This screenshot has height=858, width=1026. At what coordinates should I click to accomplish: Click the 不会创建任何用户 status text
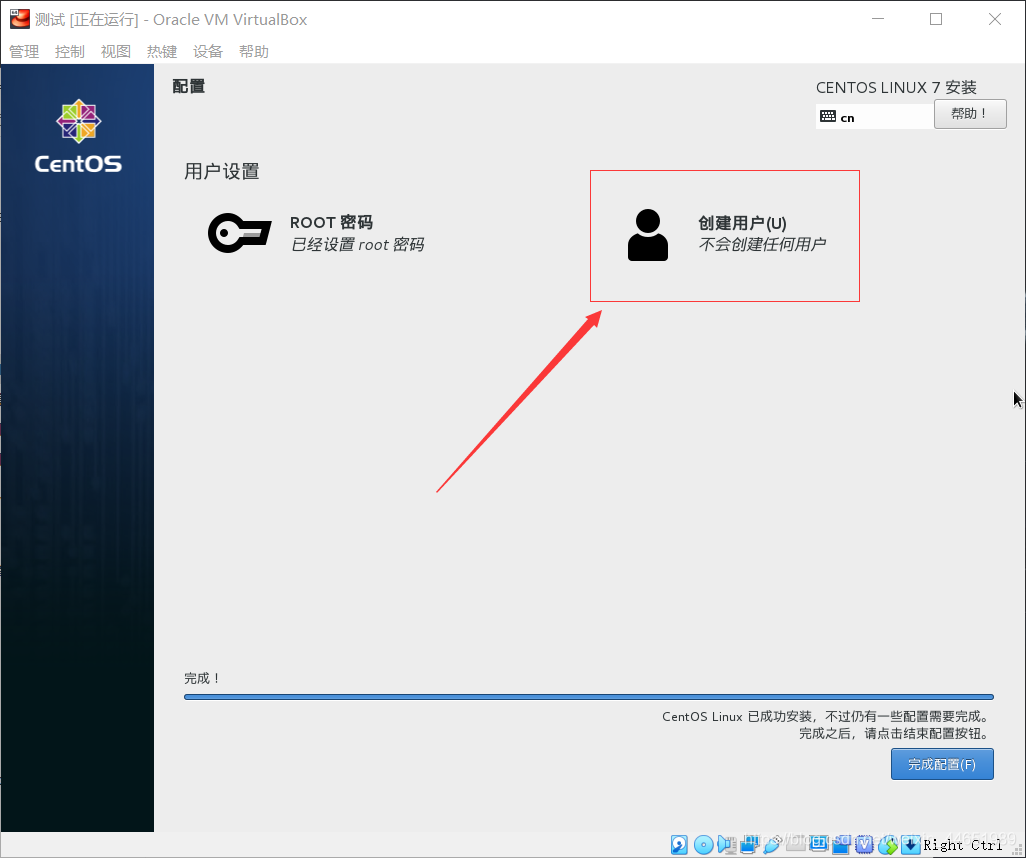click(762, 245)
